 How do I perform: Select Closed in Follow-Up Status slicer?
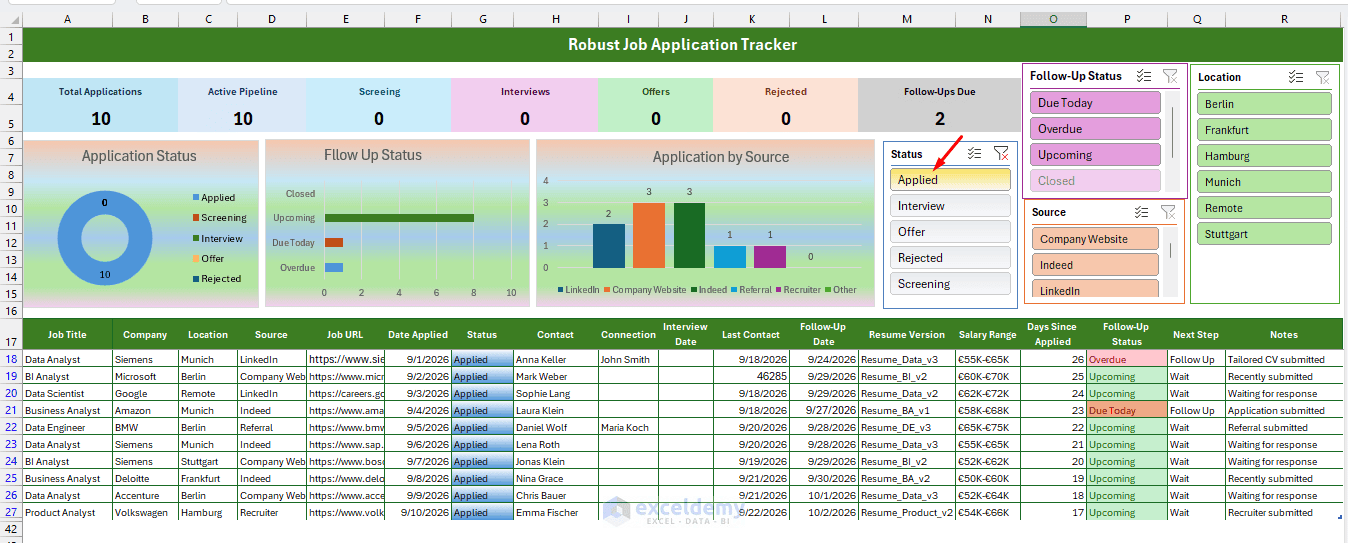tap(1095, 181)
